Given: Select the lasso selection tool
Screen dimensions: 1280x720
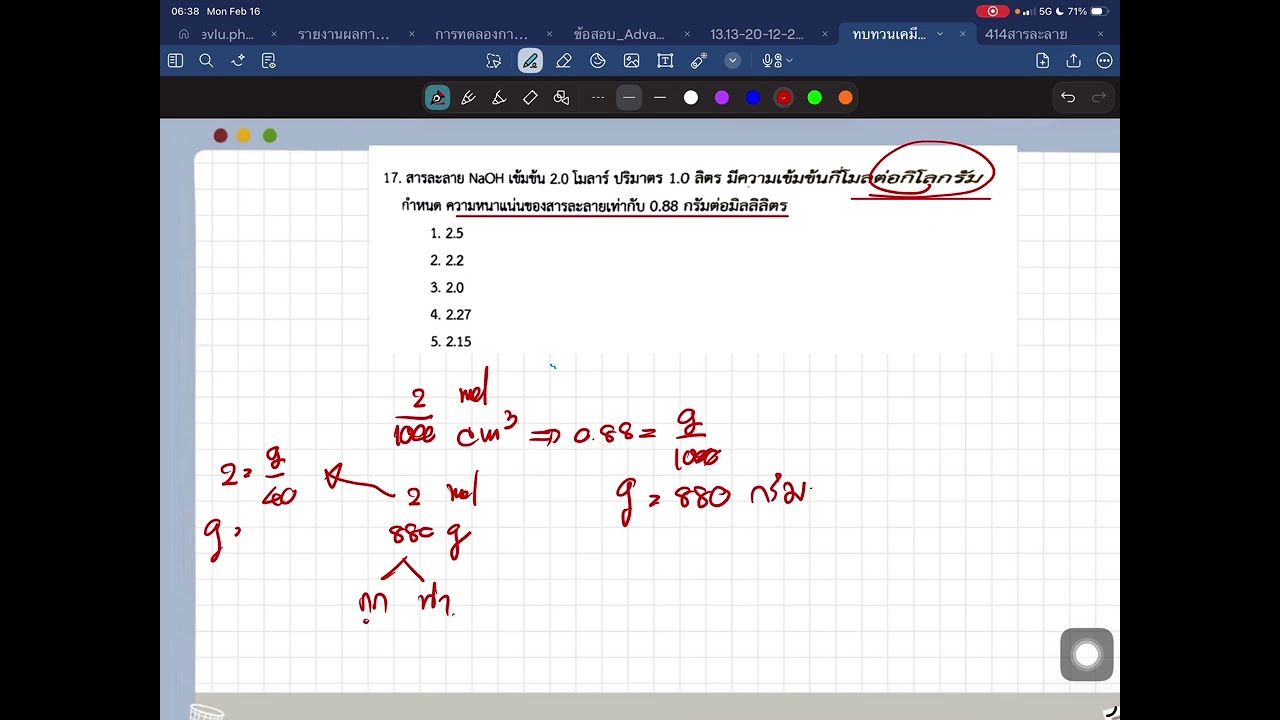Looking at the screenshot, I should [494, 61].
